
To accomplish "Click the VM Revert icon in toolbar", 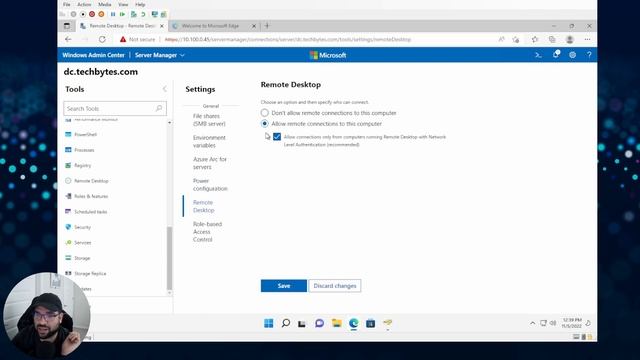I will 143,14.
